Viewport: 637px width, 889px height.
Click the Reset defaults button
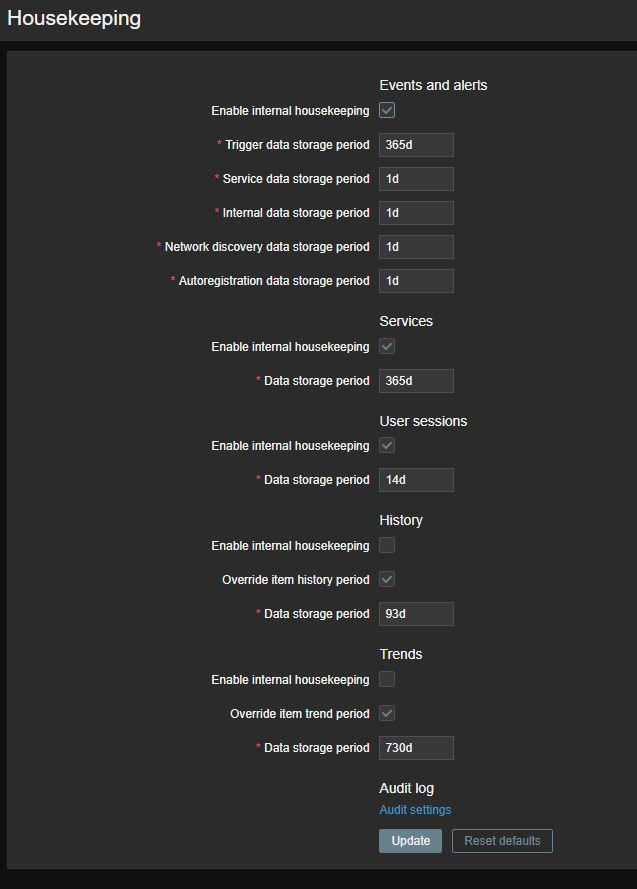[502, 841]
